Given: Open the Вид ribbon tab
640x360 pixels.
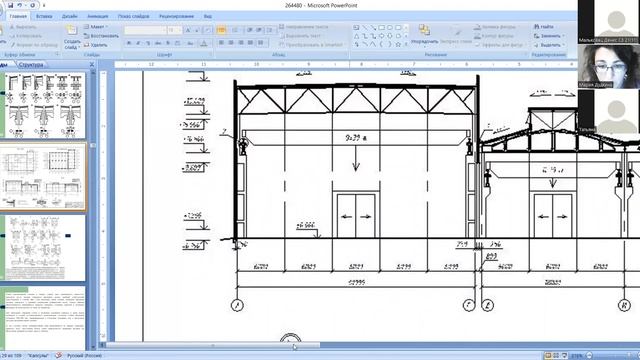Looking at the screenshot, I should (208, 16).
